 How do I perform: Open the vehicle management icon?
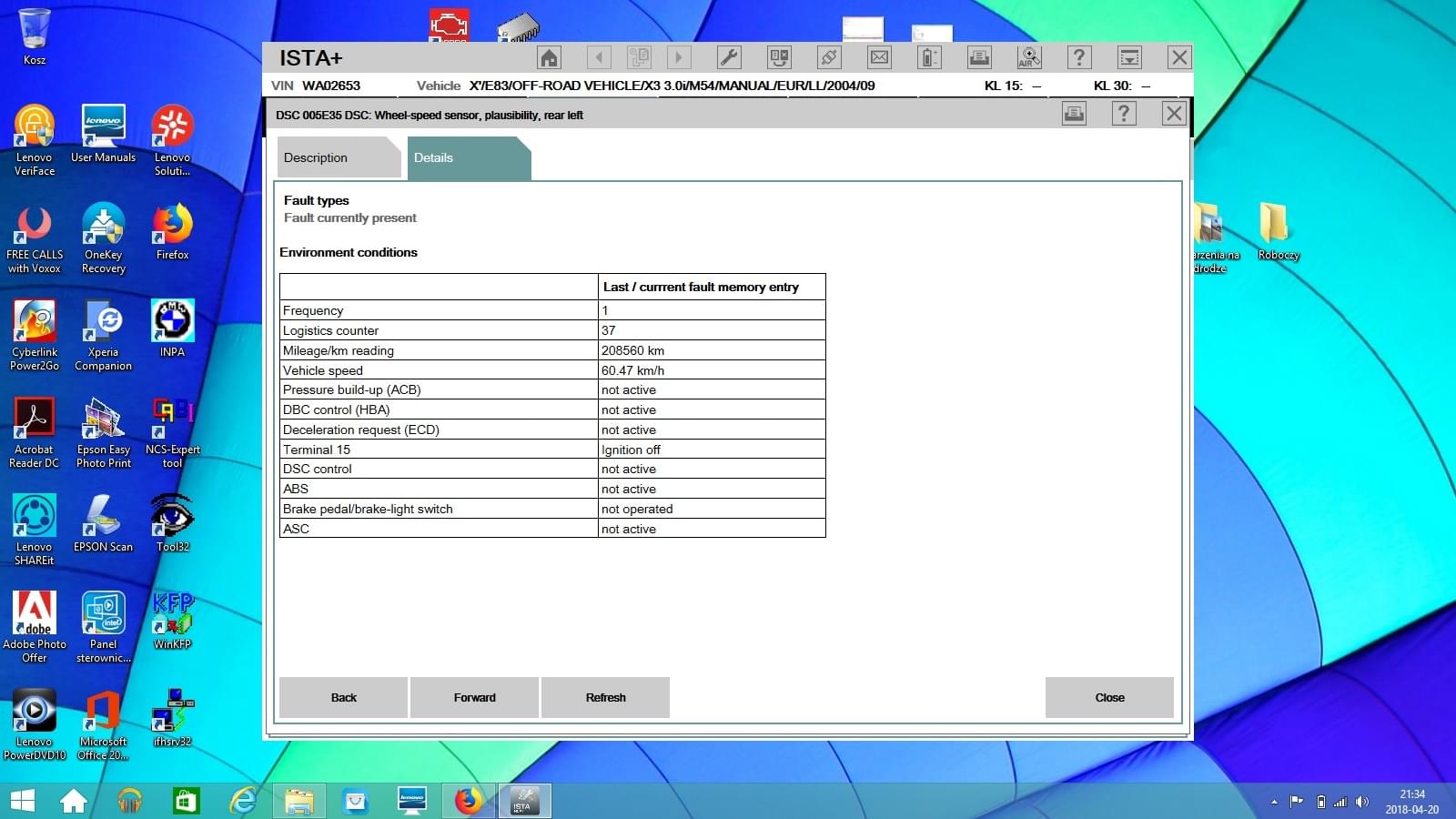[779, 58]
